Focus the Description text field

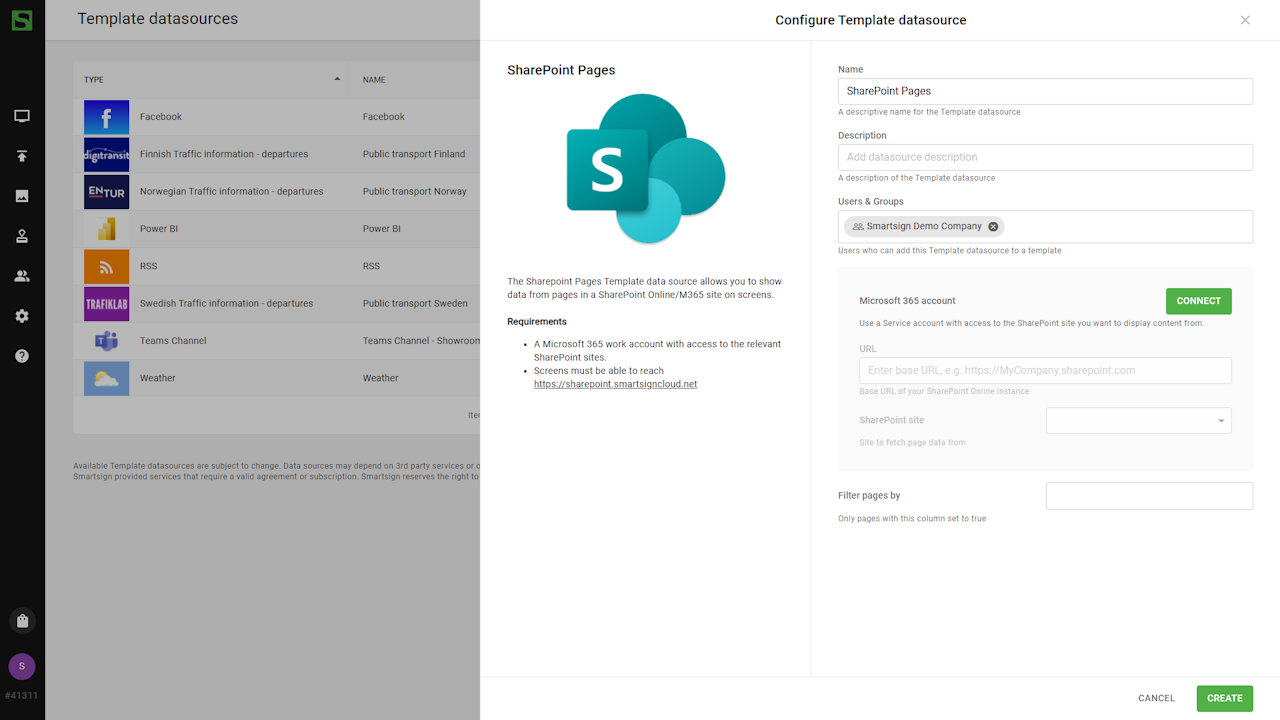pos(1044,157)
